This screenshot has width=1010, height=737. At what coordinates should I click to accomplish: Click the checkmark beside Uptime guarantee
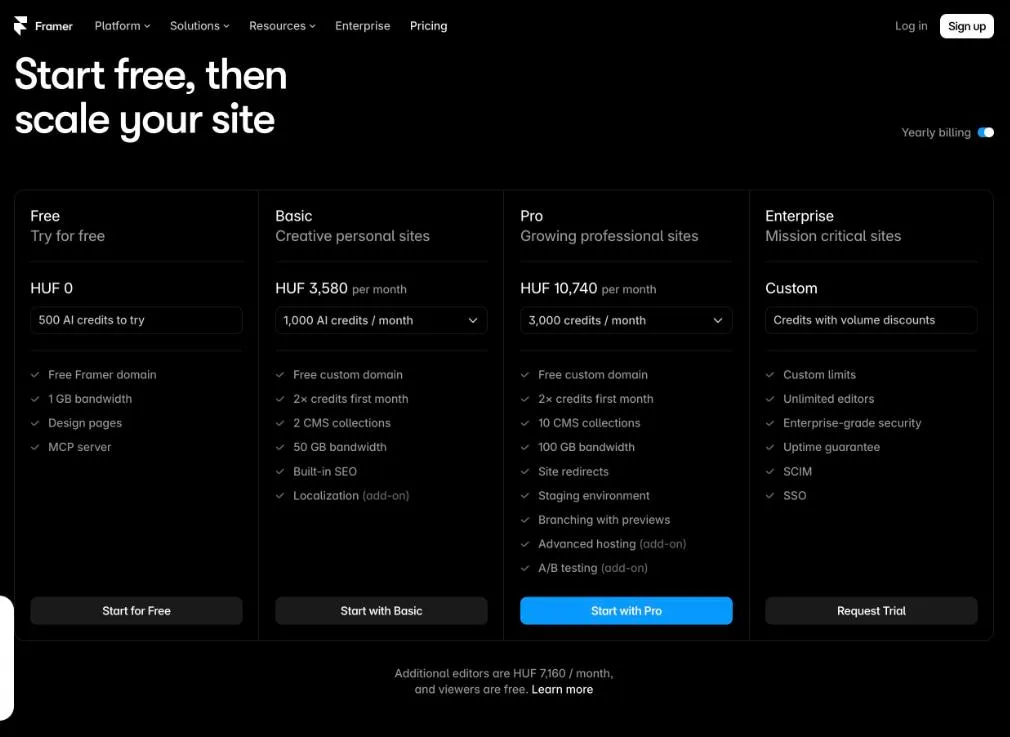[770, 447]
